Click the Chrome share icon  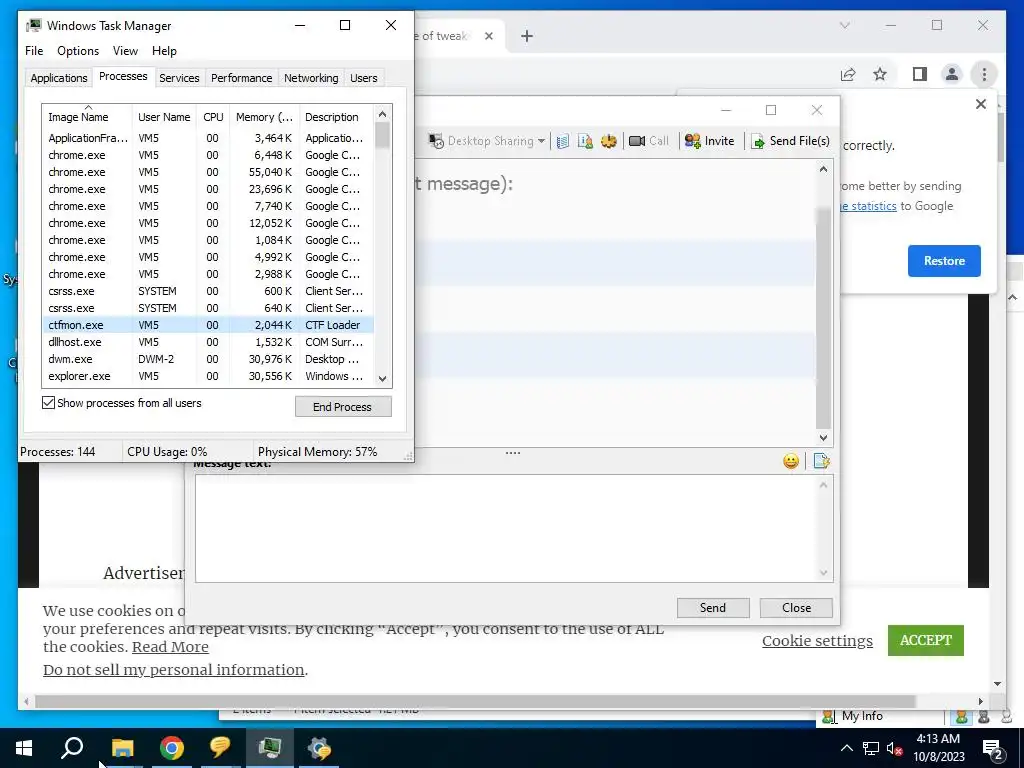point(848,74)
